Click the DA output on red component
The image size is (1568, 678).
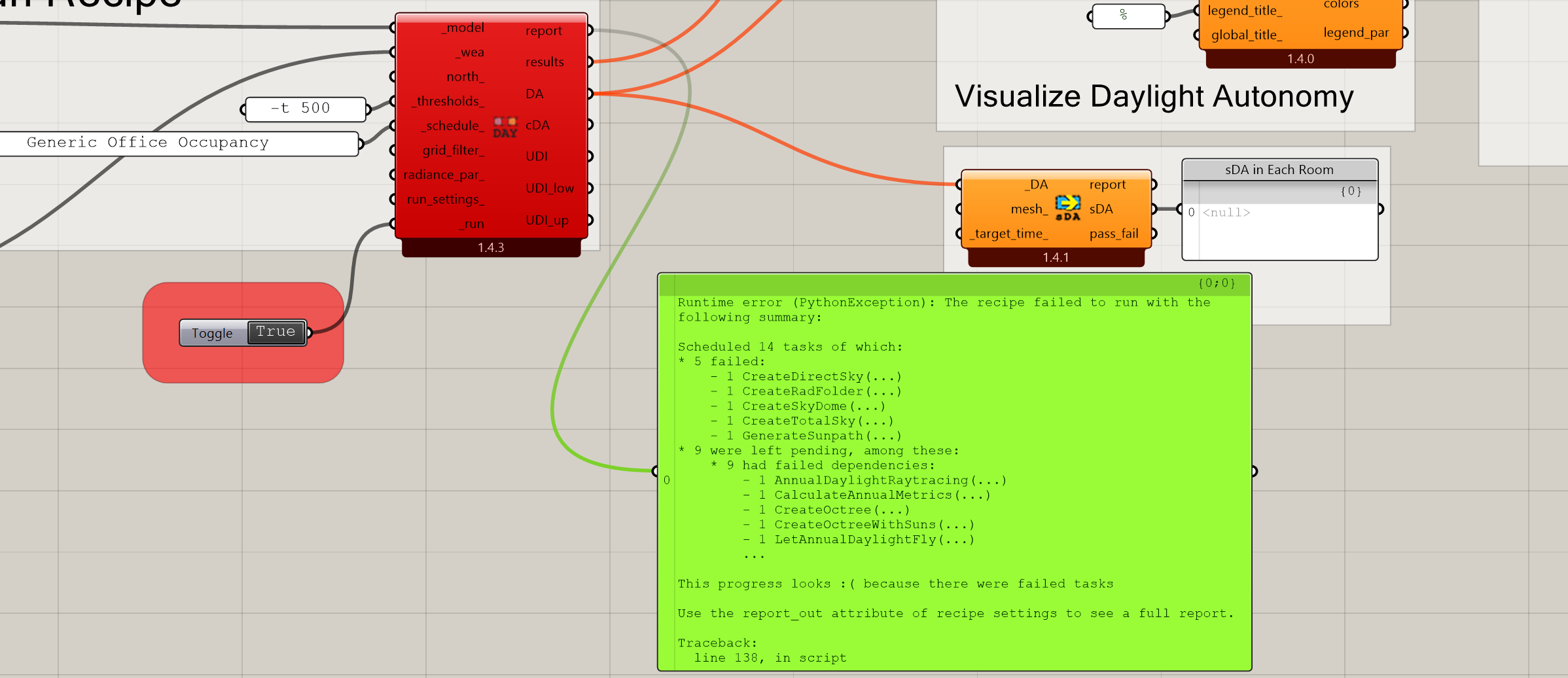tap(535, 94)
